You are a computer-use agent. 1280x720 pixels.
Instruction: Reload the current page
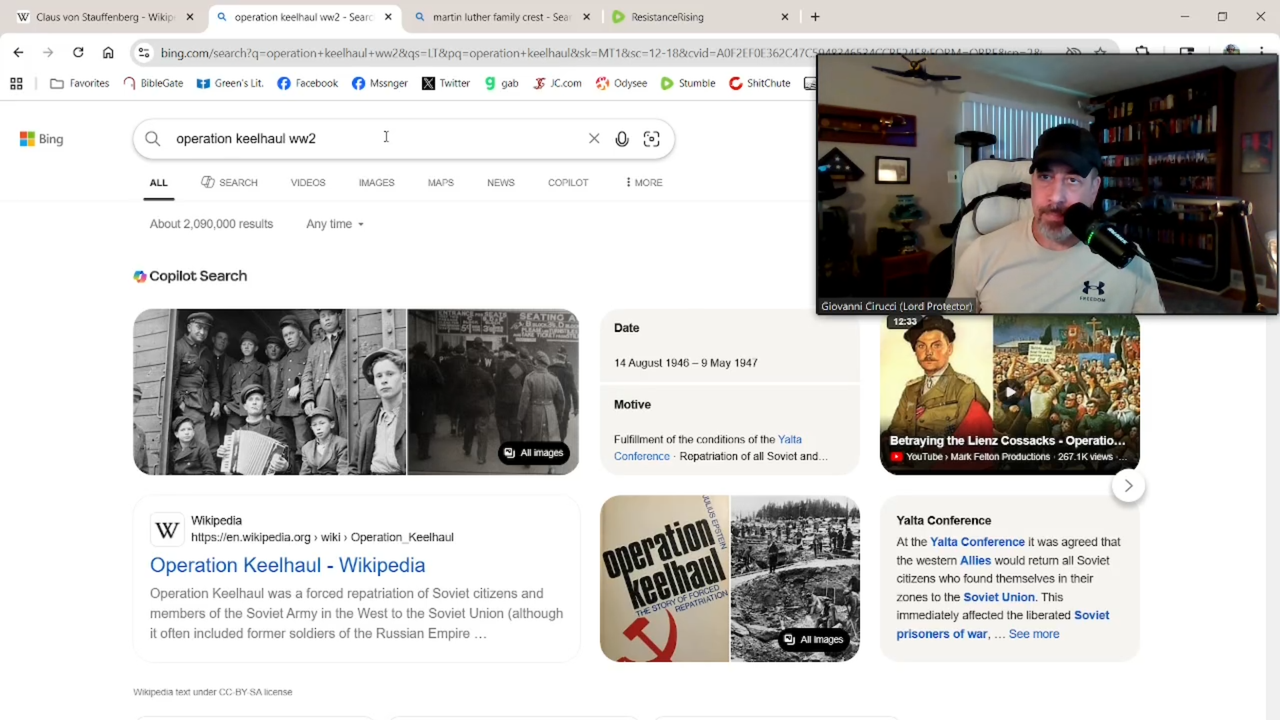click(78, 52)
